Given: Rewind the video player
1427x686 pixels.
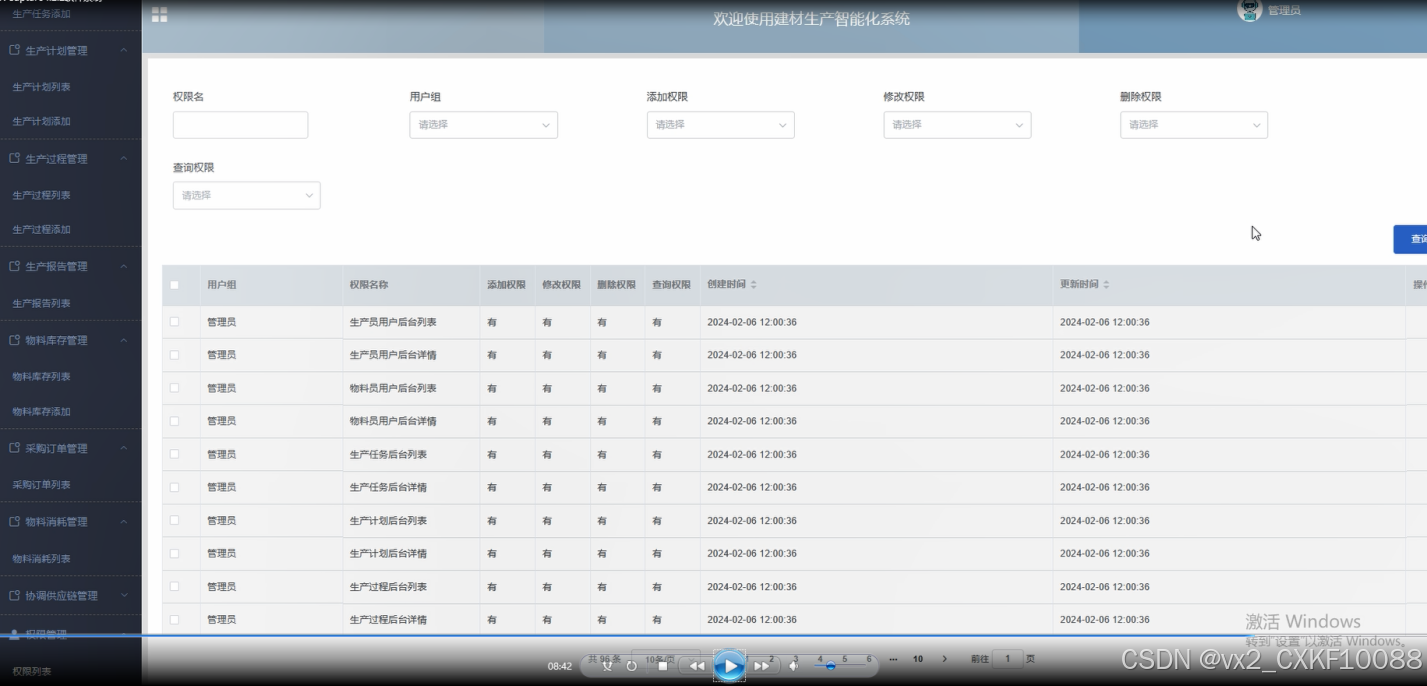Looking at the screenshot, I should coord(697,666).
